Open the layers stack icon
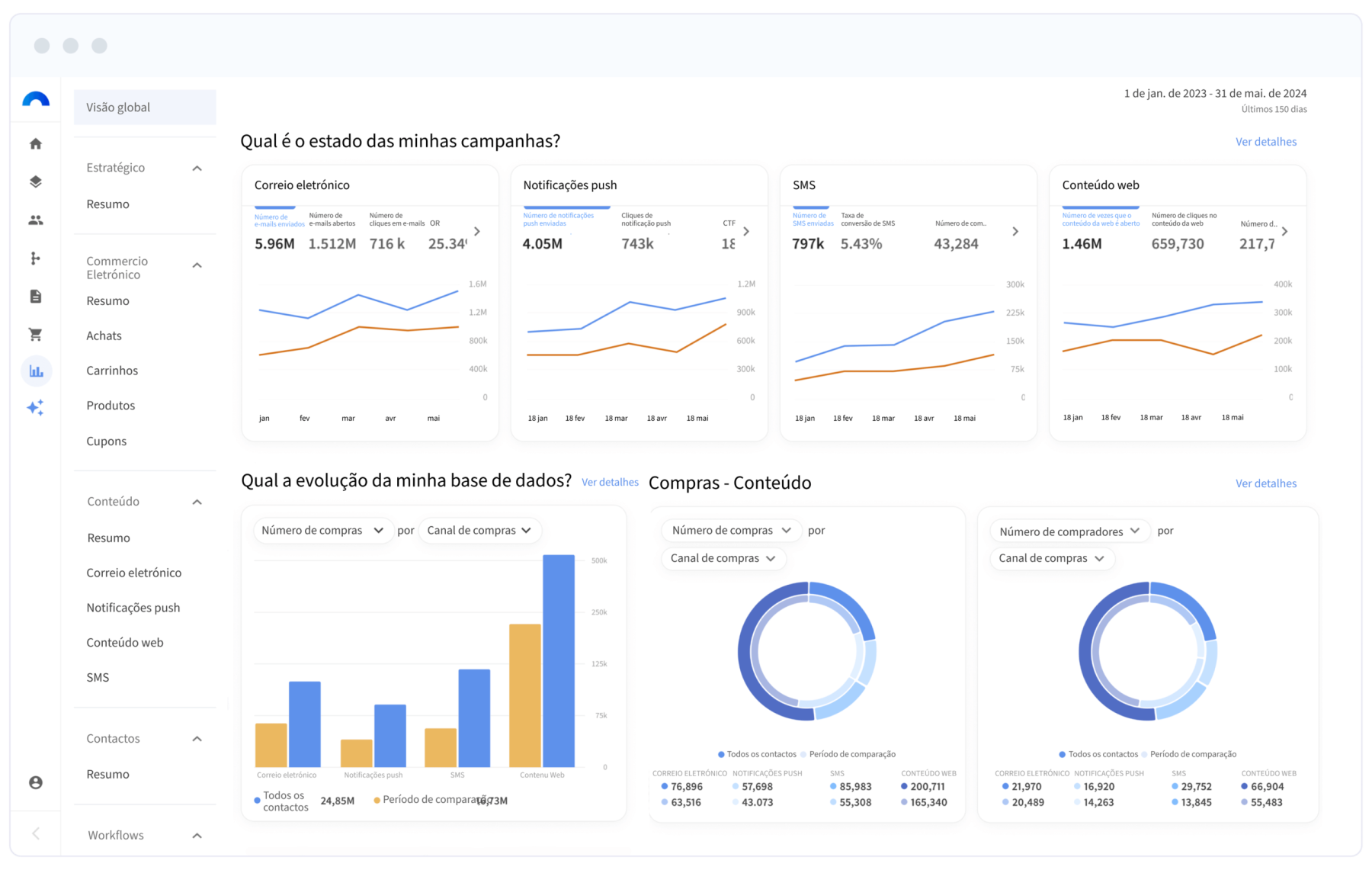Screen dimensions: 1372x870 36,181
